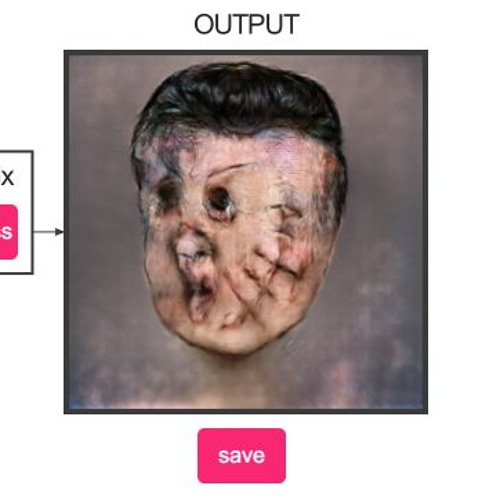Click the arrow pointing to output image

coord(49,232)
